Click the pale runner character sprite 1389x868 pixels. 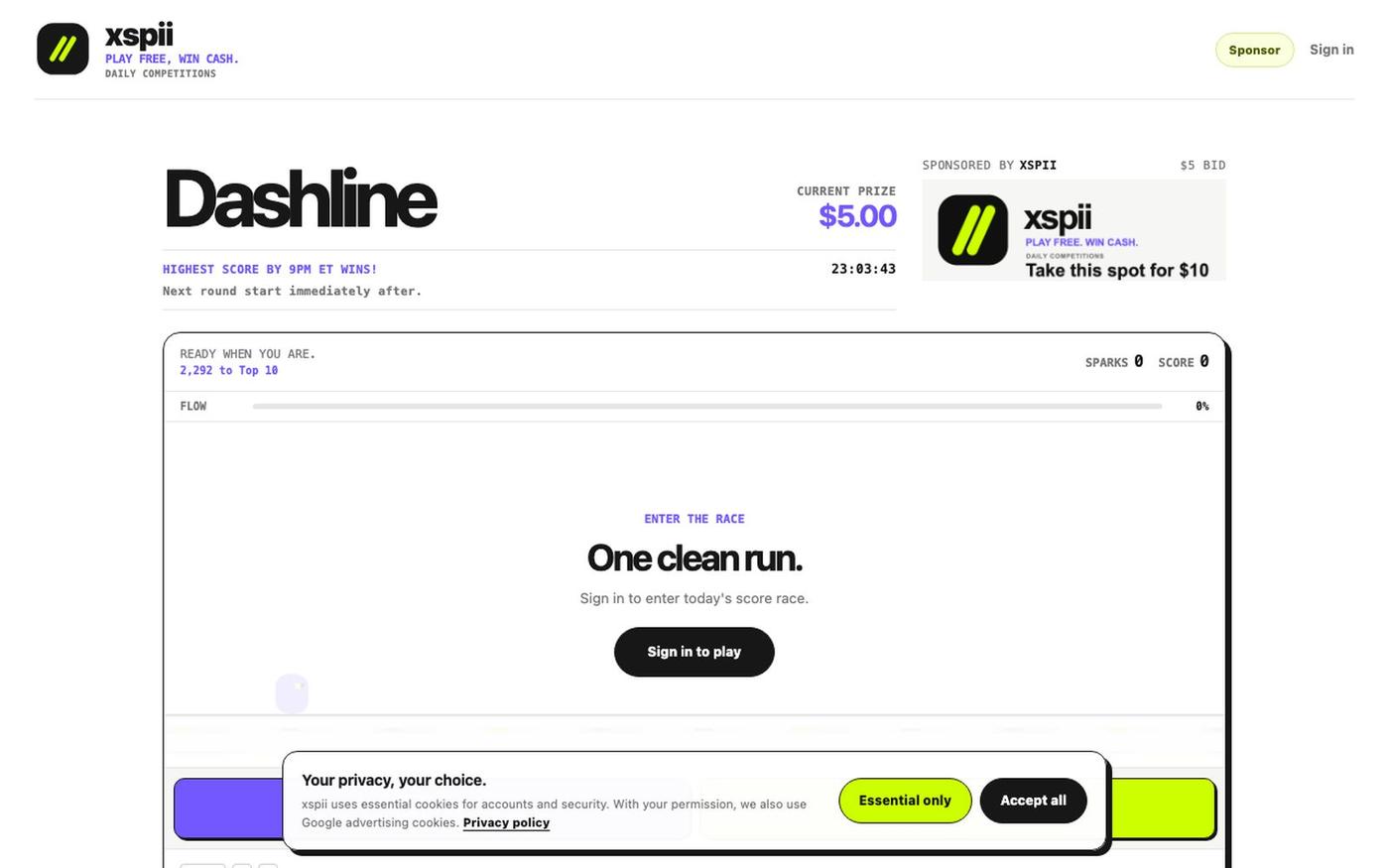point(292,693)
